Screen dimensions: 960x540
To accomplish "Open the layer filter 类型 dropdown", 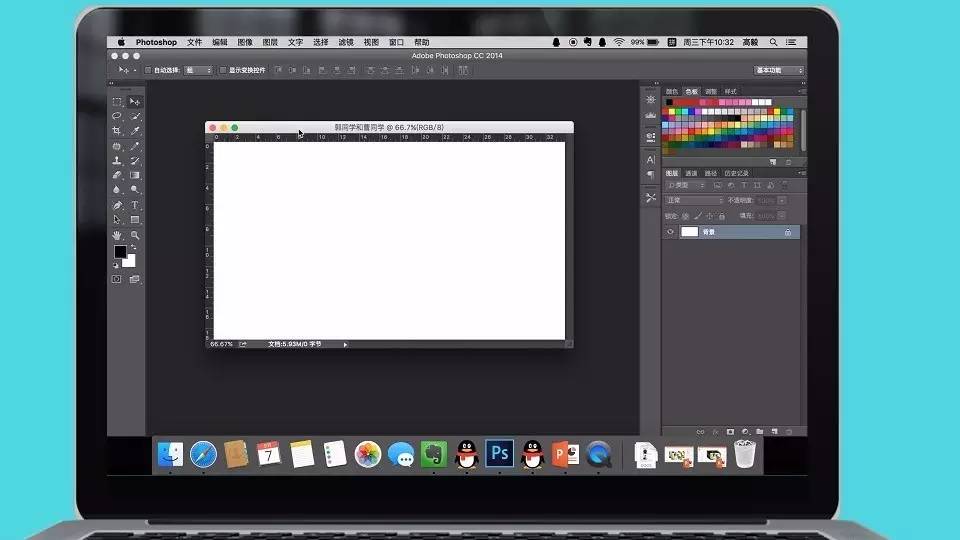I will [685, 185].
